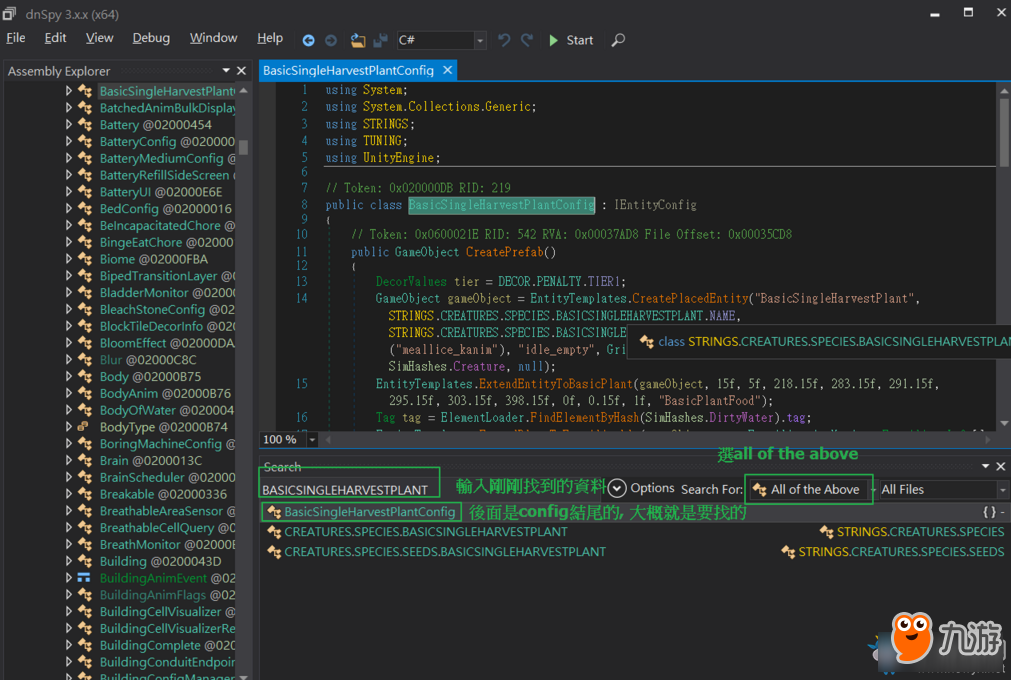Click the Redo toolbar icon
This screenshot has width=1011, height=680.
click(527, 40)
